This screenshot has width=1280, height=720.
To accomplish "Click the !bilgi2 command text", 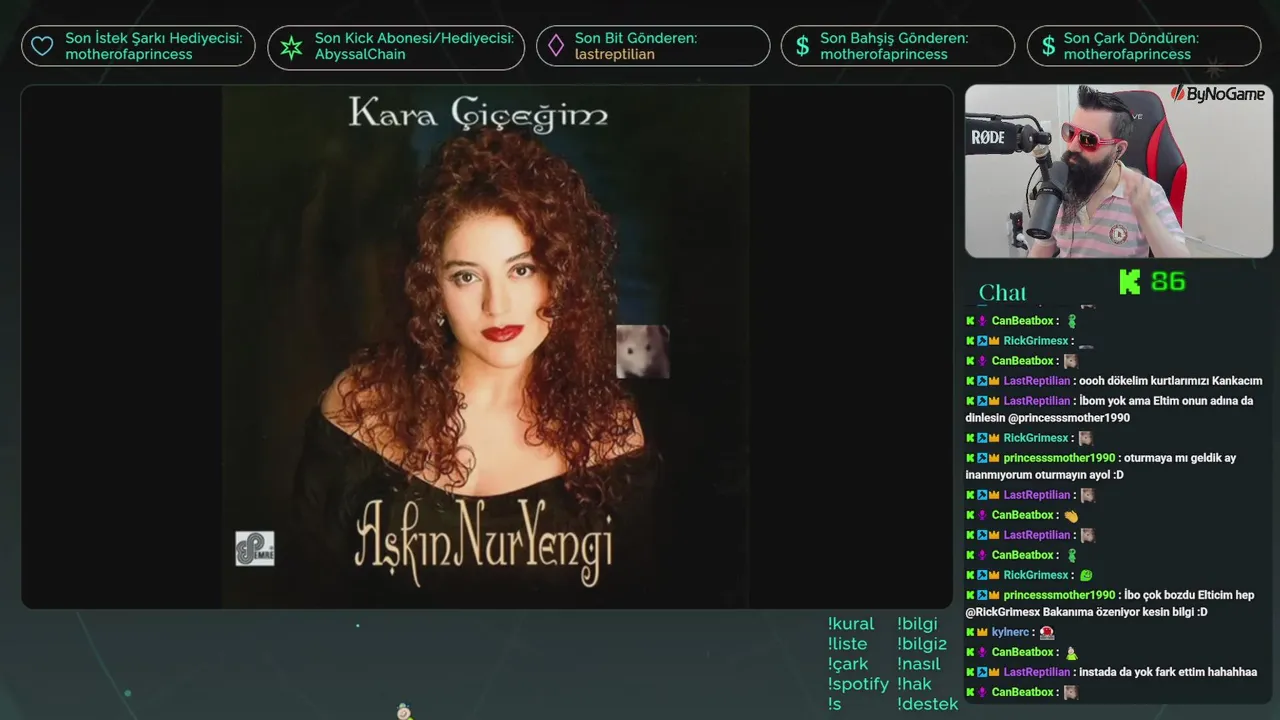I will point(922,644).
